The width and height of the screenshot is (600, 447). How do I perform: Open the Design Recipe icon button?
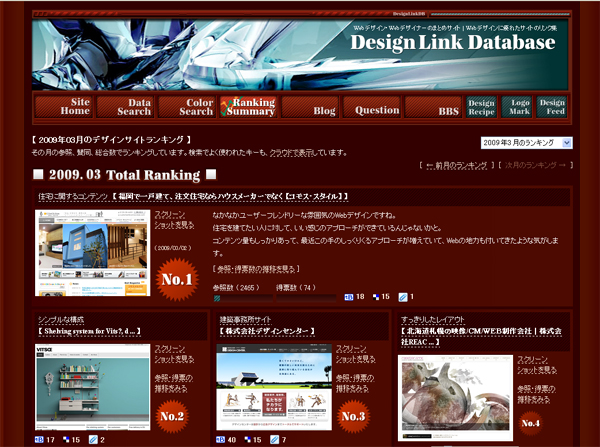(481, 107)
